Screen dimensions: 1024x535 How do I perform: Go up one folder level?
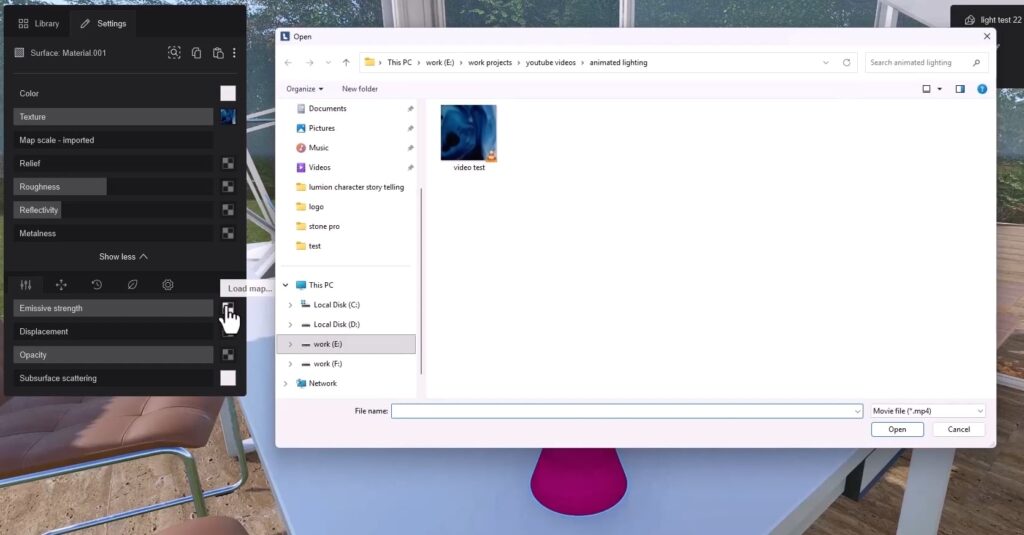tap(346, 63)
